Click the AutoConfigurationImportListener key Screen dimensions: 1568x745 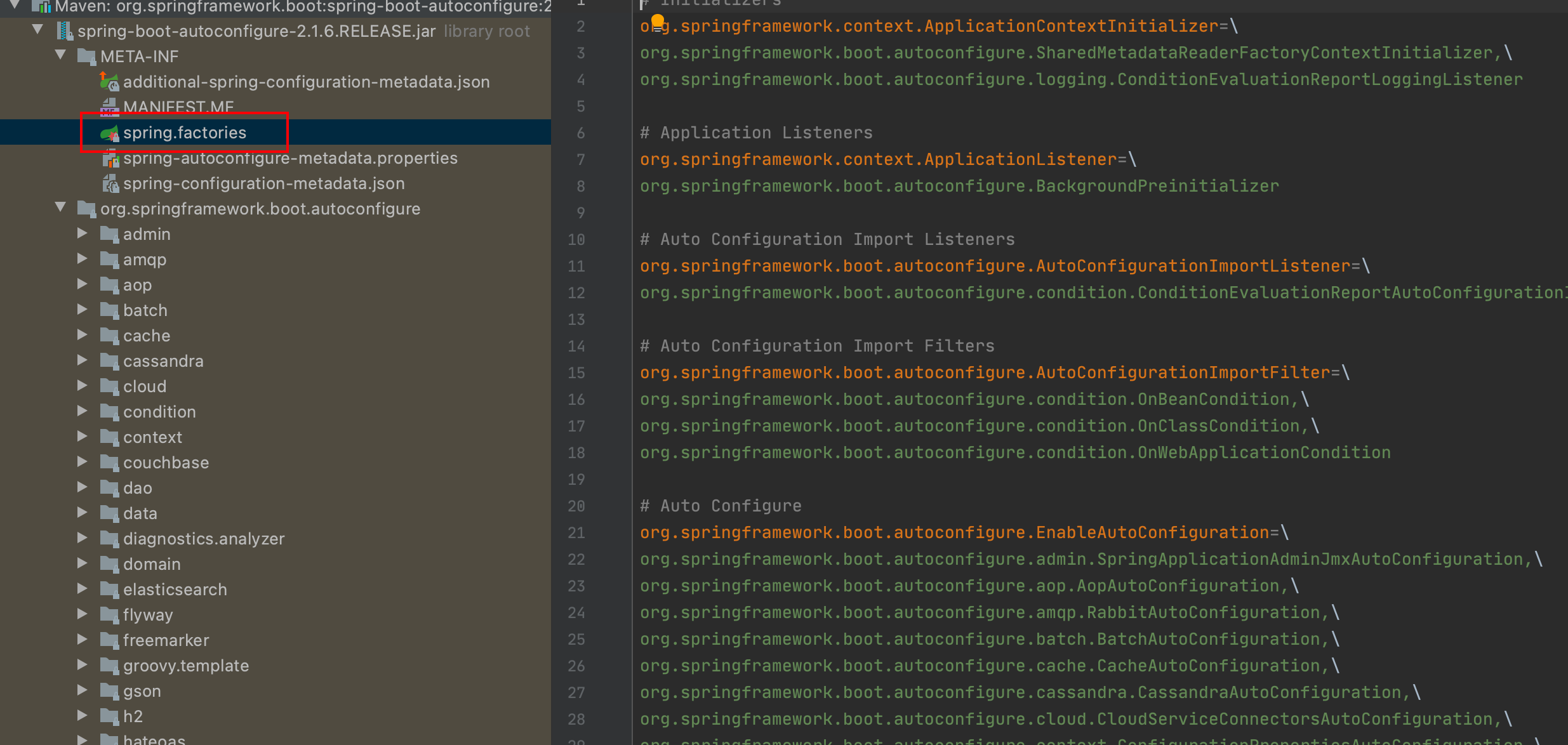[995, 266]
